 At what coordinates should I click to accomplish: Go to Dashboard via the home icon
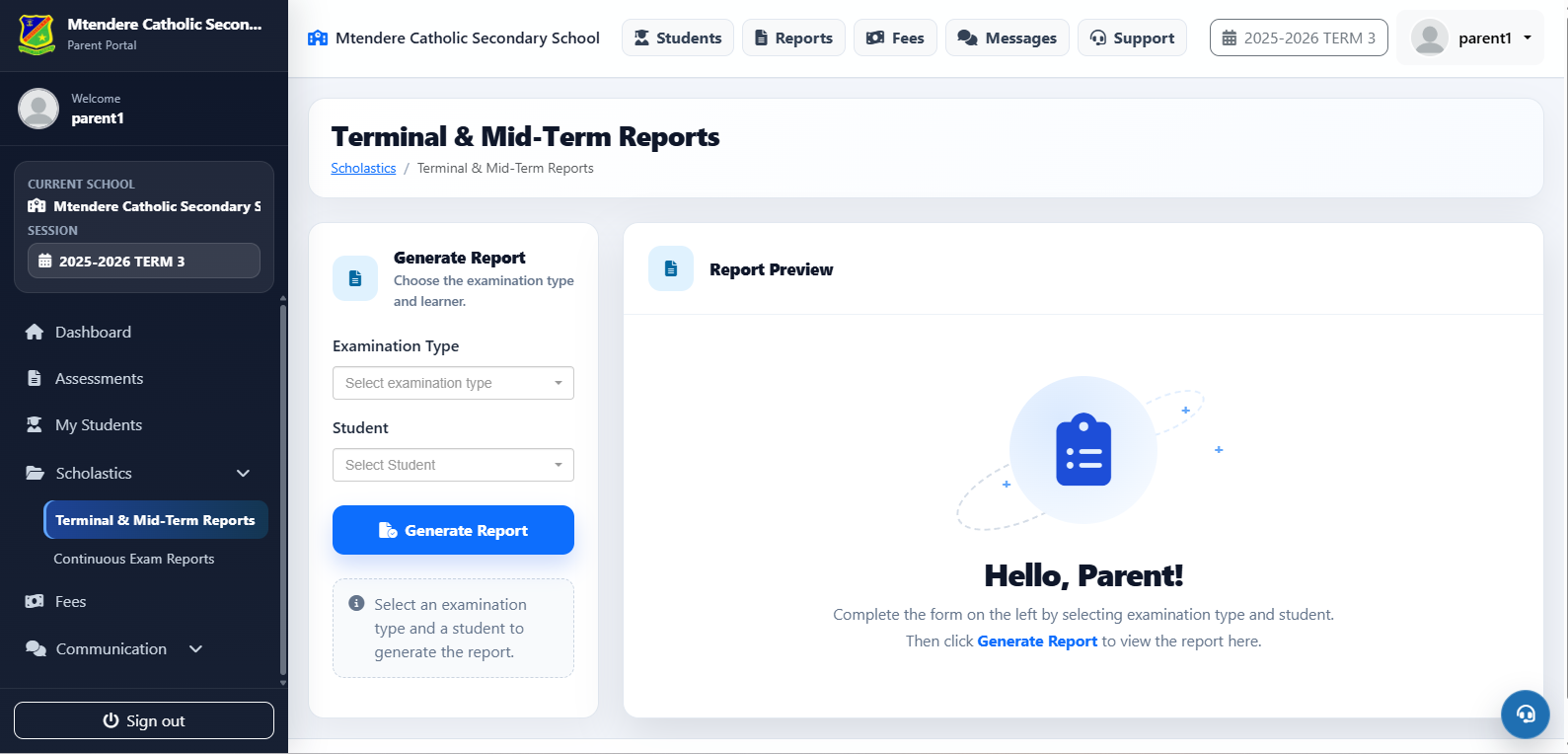(35, 332)
